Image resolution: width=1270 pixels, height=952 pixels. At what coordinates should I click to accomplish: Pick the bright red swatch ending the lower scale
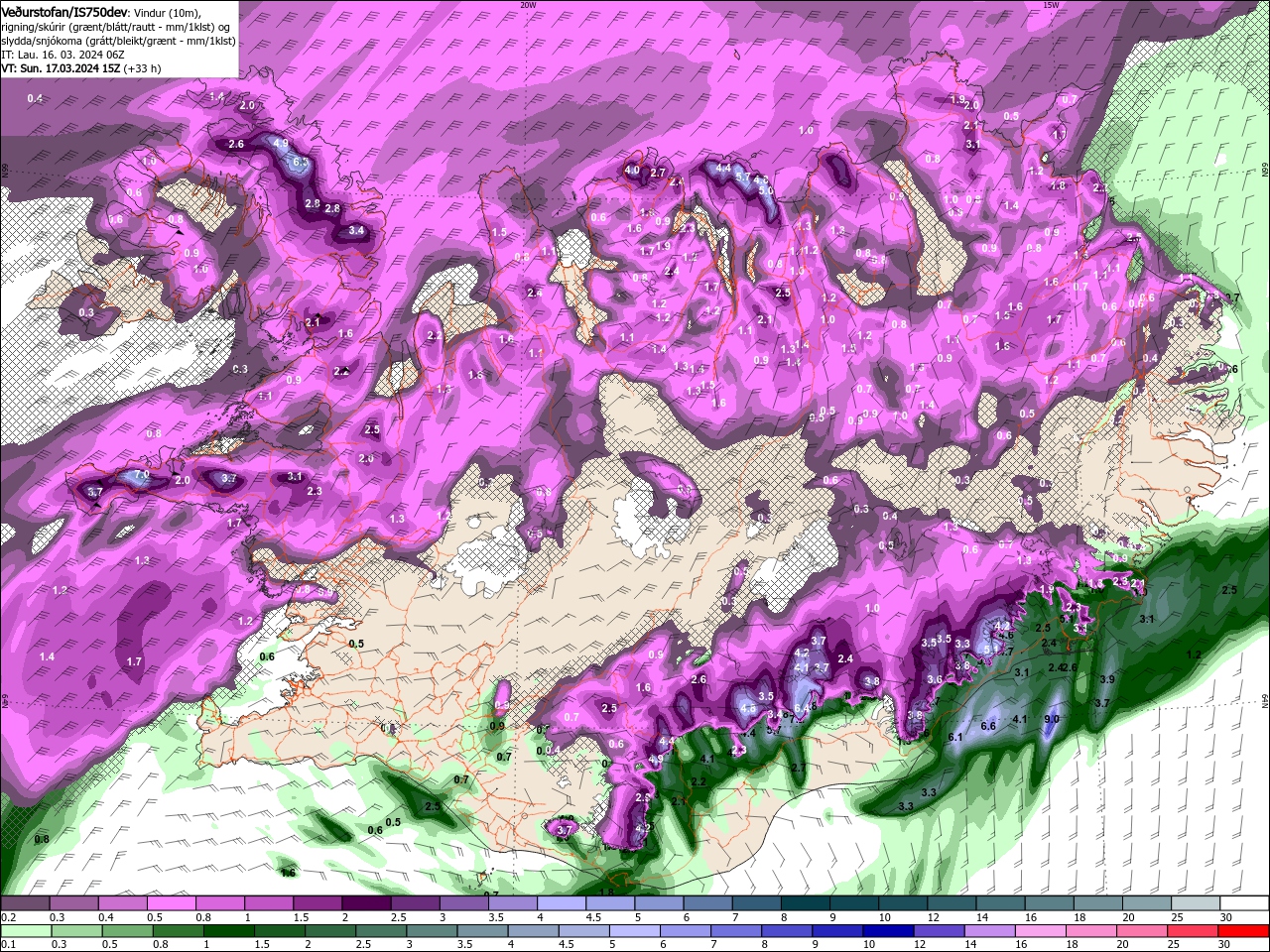point(1244,931)
